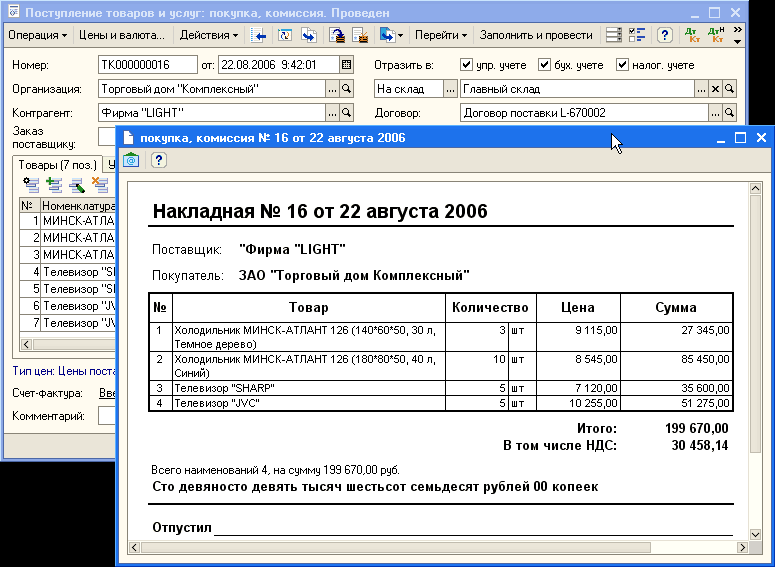Send the printed invoice by email icon

click(131, 160)
